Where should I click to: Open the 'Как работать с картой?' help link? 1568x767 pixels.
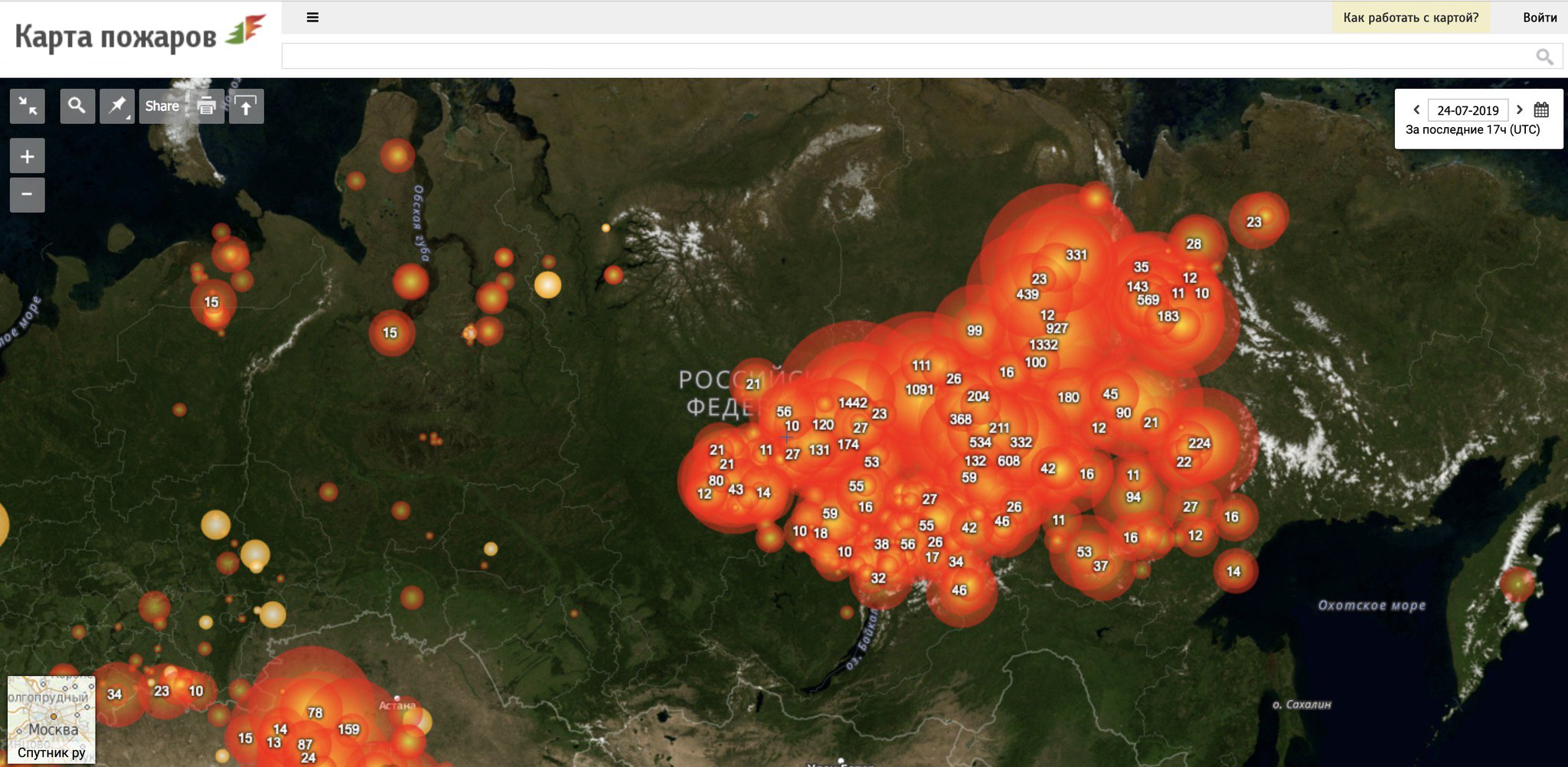1411,17
